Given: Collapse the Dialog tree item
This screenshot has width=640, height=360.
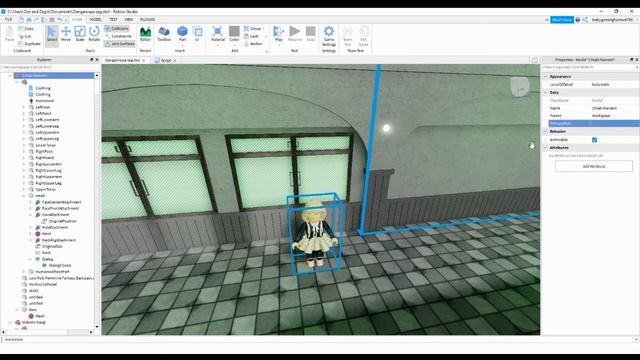Looking at the screenshot, I should [x=30, y=259].
